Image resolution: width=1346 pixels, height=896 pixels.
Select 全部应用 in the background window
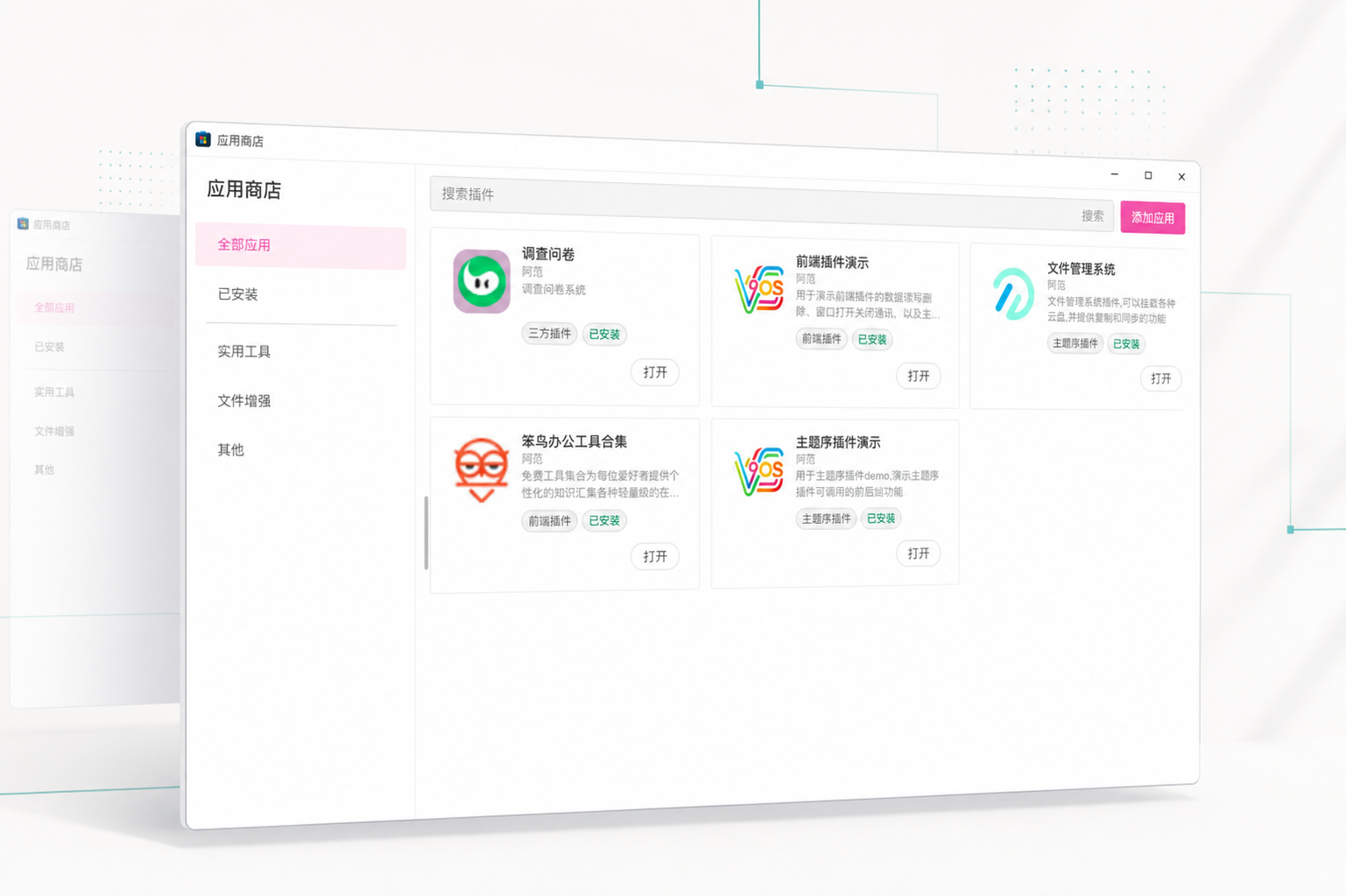(x=54, y=307)
